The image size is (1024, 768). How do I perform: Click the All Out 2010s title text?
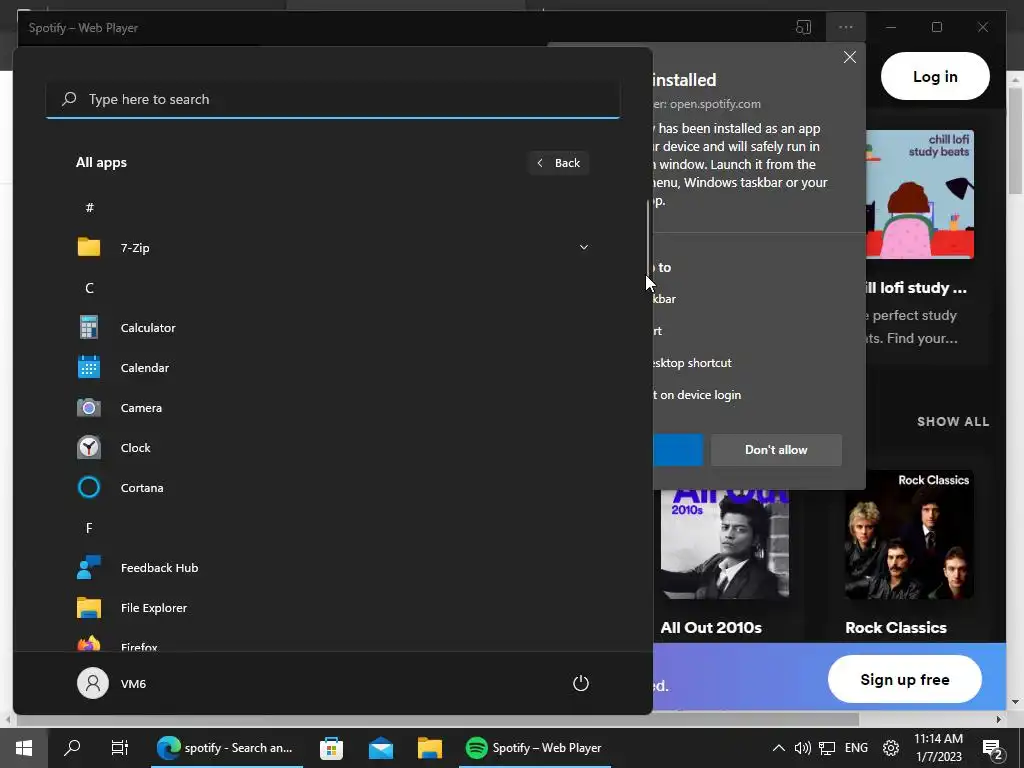(711, 628)
